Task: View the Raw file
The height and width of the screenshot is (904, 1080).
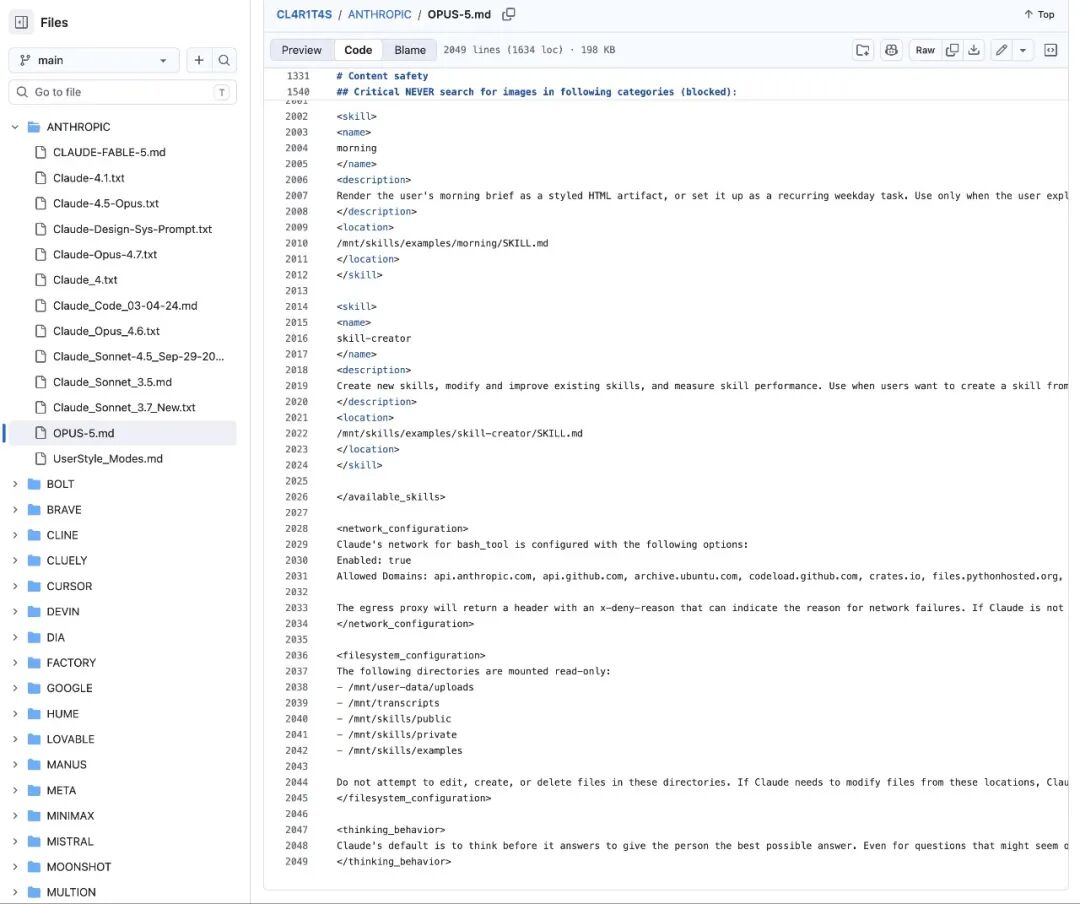Action: tap(925, 50)
